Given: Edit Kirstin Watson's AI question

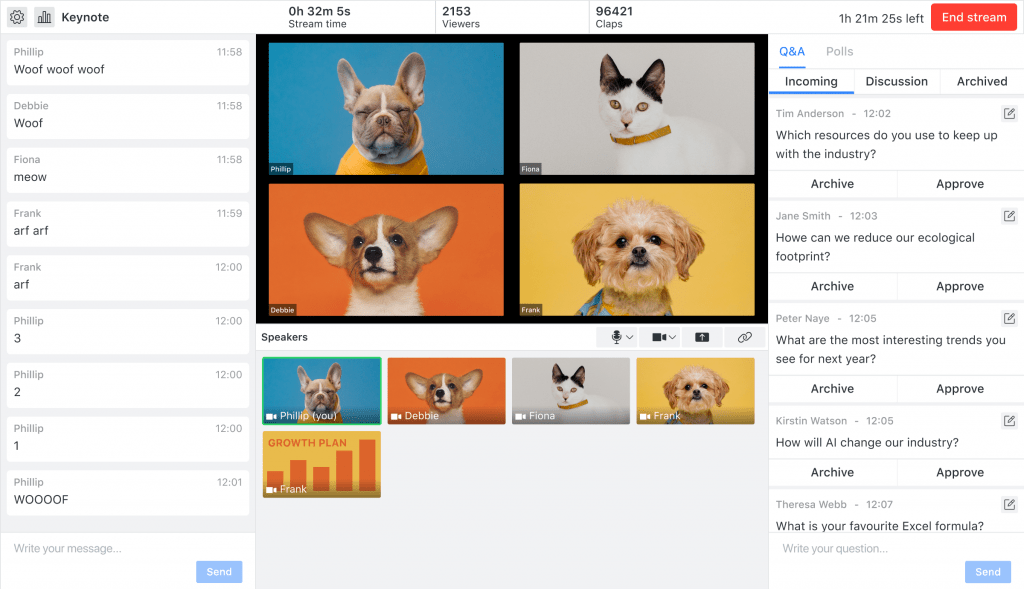Looking at the screenshot, I should (1009, 421).
